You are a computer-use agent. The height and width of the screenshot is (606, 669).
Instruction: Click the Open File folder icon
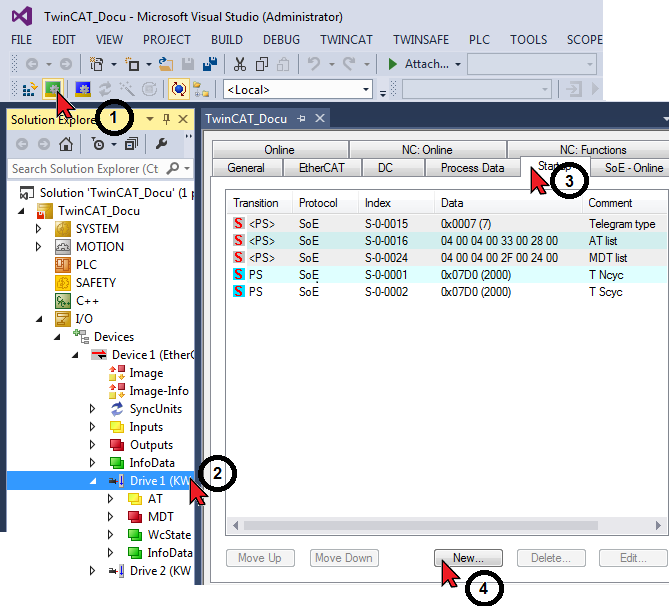click(166, 64)
